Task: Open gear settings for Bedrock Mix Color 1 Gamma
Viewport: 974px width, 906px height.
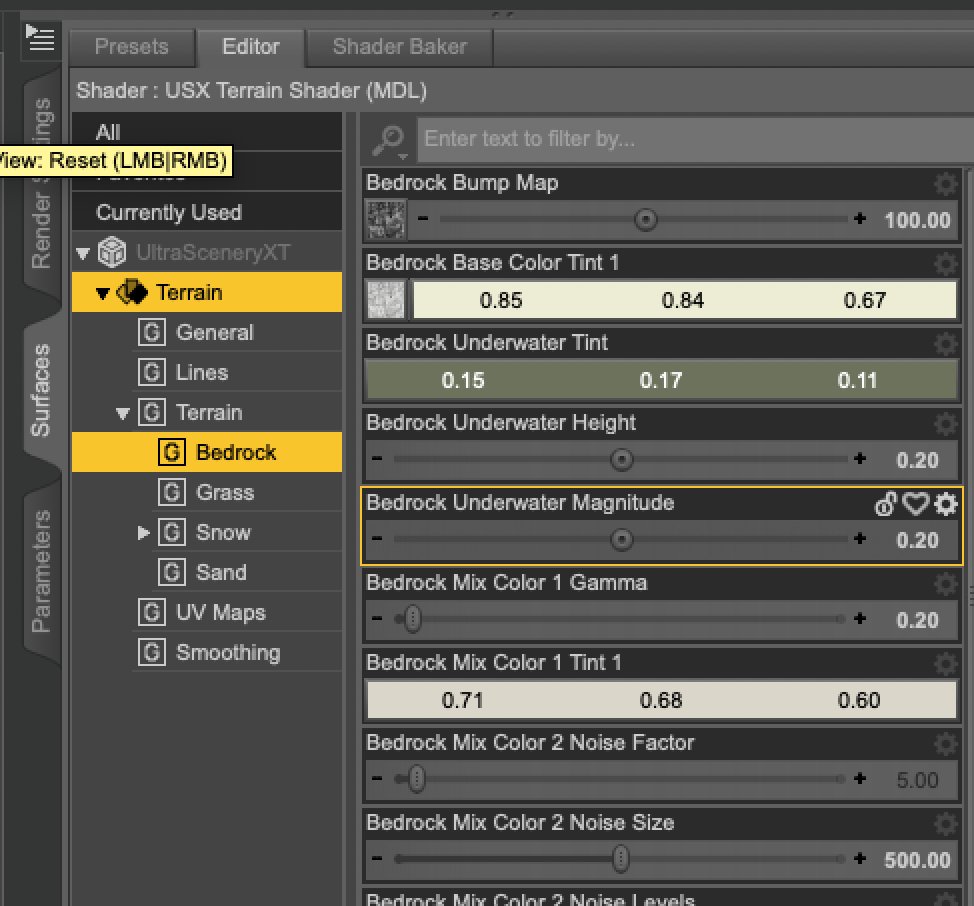Action: pos(946,584)
